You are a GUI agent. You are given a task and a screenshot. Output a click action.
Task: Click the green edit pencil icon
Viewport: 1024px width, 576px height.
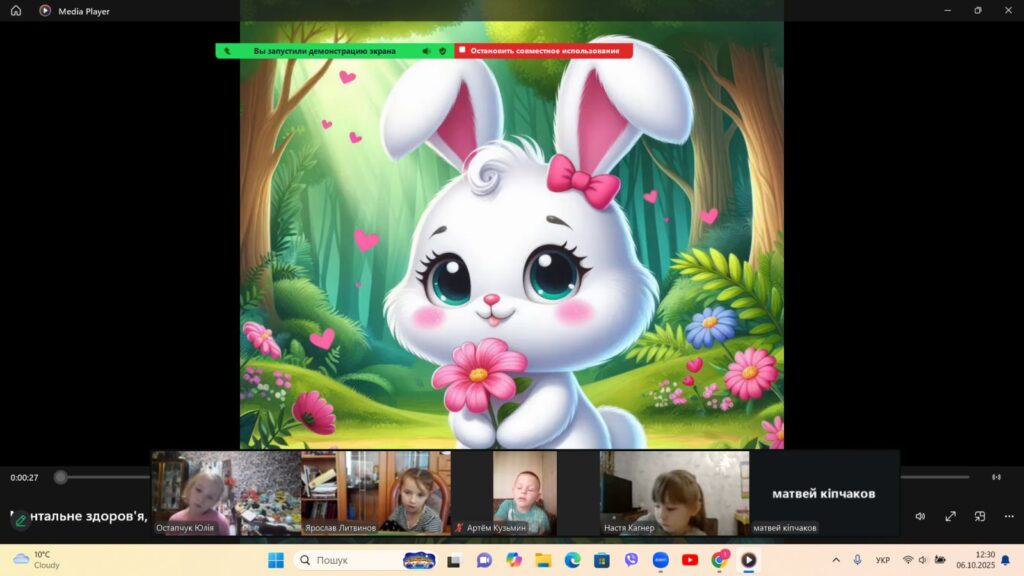[21, 520]
